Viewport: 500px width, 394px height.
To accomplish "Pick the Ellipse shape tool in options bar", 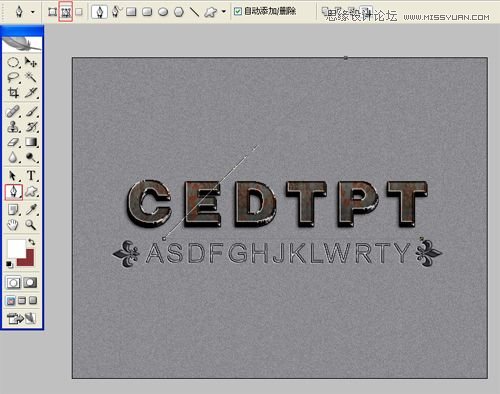I will 163,12.
